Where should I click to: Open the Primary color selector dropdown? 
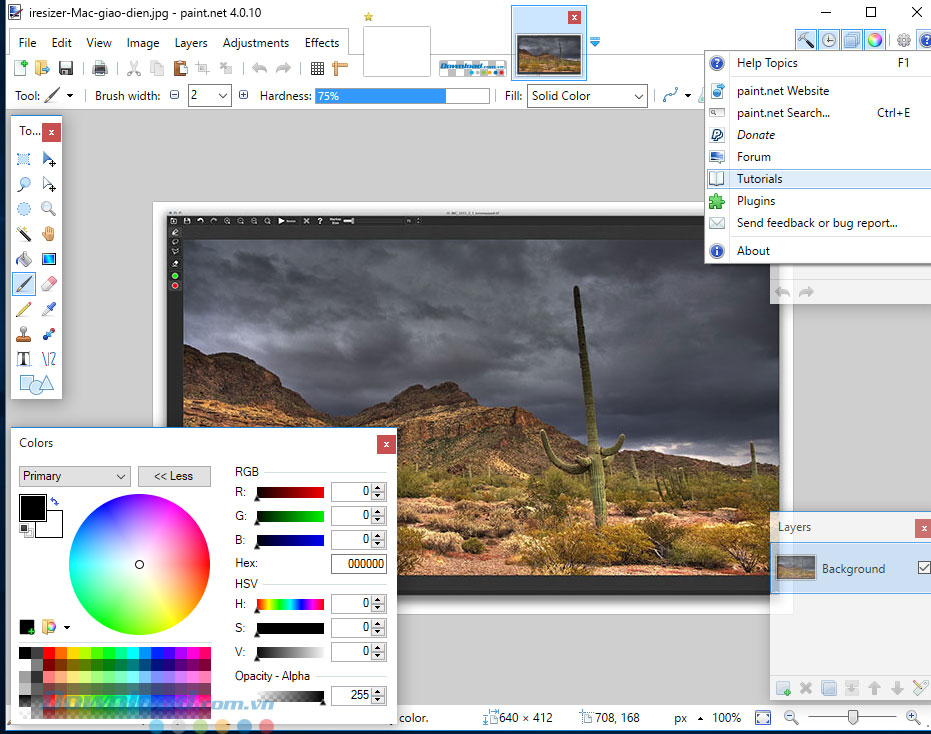pos(74,476)
